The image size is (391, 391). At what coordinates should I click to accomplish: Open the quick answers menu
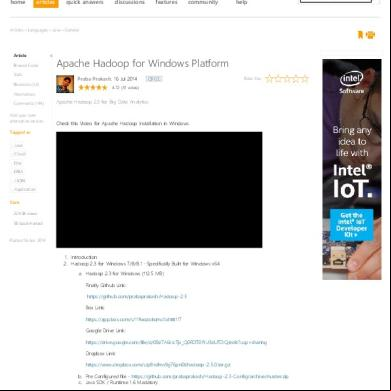pyautogui.click(x=85, y=2)
